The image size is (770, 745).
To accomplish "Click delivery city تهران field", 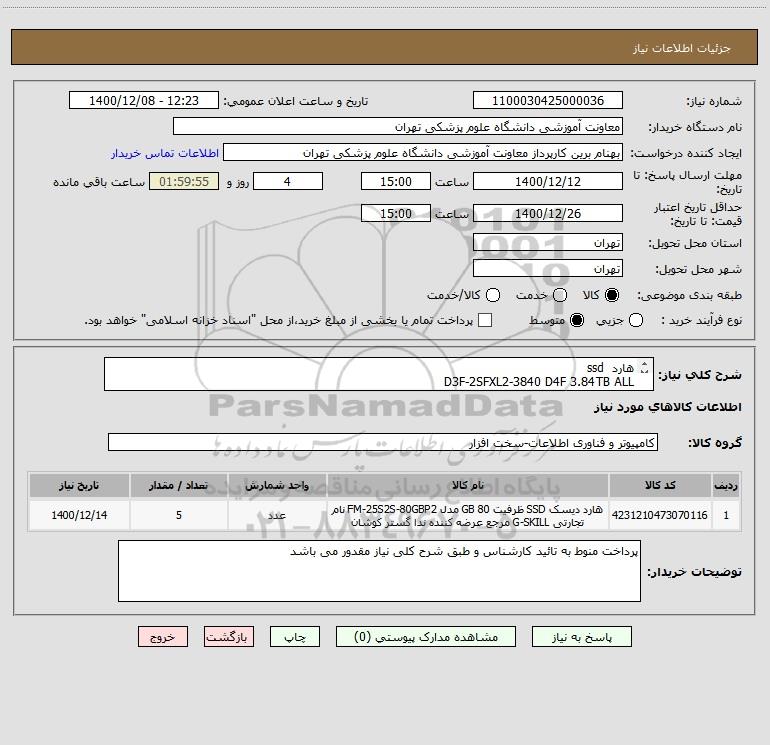I will pyautogui.click(x=548, y=269).
